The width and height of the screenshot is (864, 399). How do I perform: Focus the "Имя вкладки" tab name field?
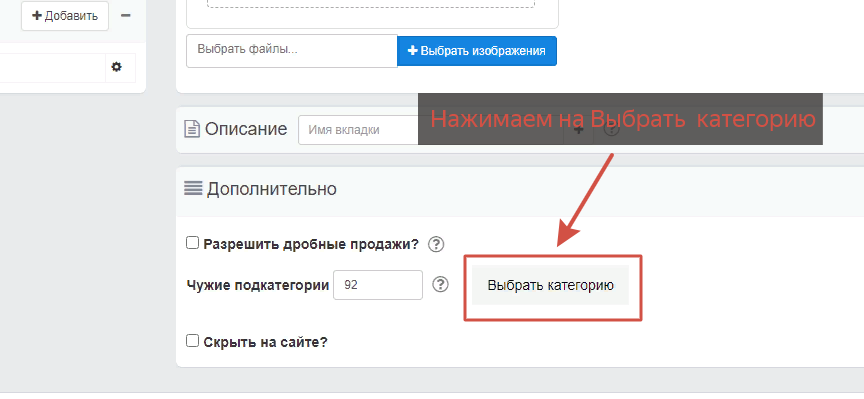[358, 130]
